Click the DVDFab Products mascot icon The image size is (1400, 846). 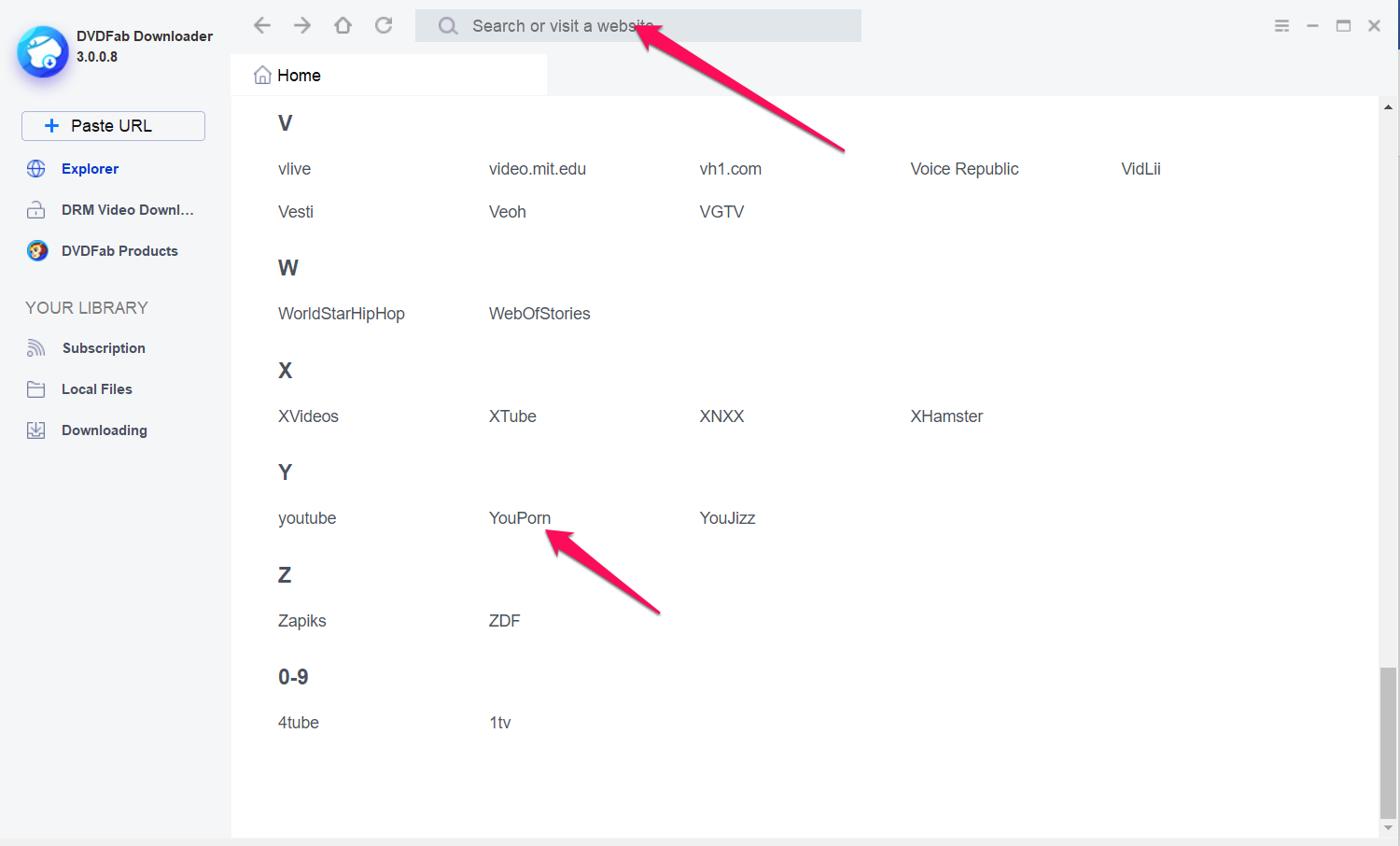37,250
